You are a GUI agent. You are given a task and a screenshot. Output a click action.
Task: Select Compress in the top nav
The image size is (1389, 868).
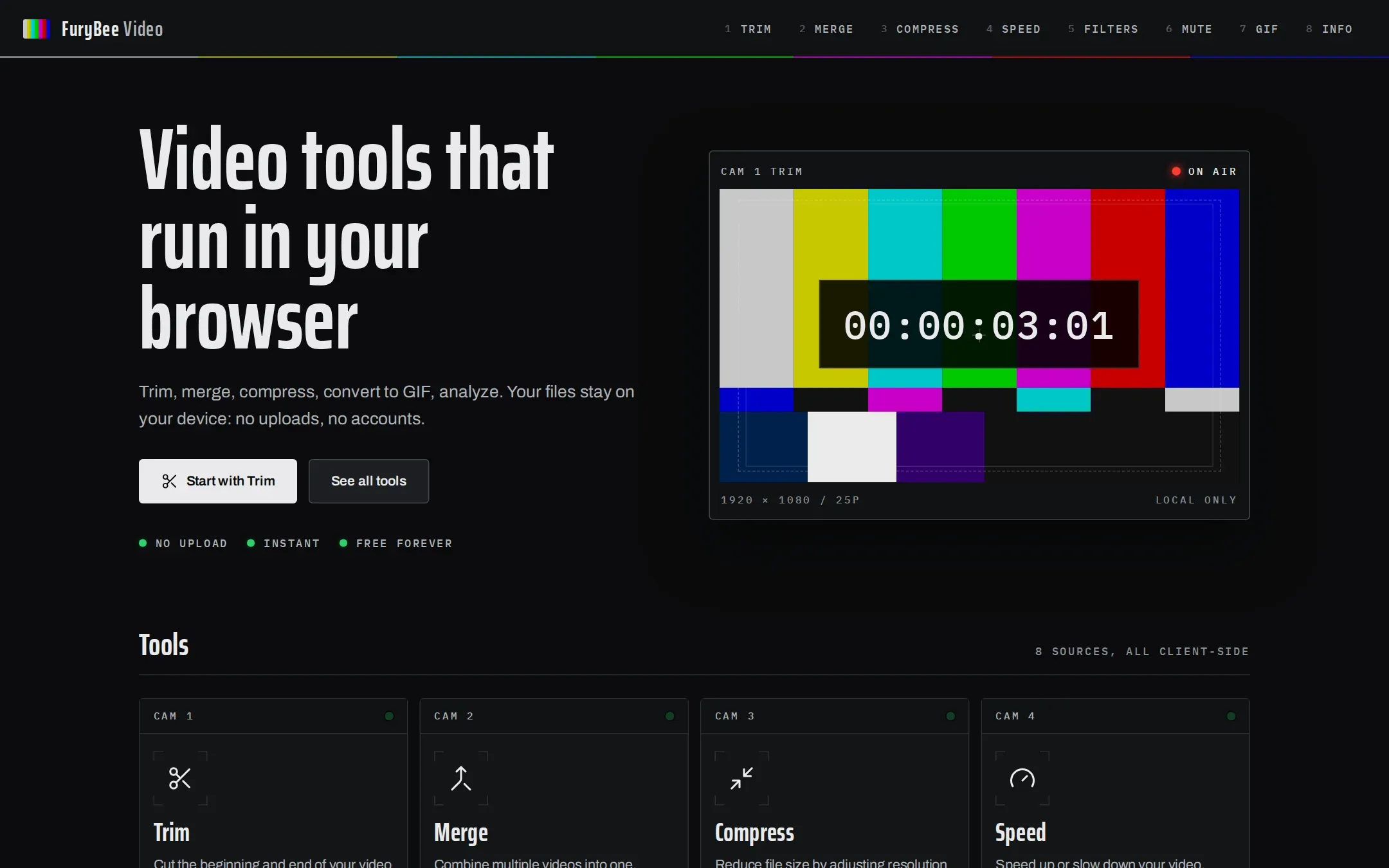[x=920, y=29]
